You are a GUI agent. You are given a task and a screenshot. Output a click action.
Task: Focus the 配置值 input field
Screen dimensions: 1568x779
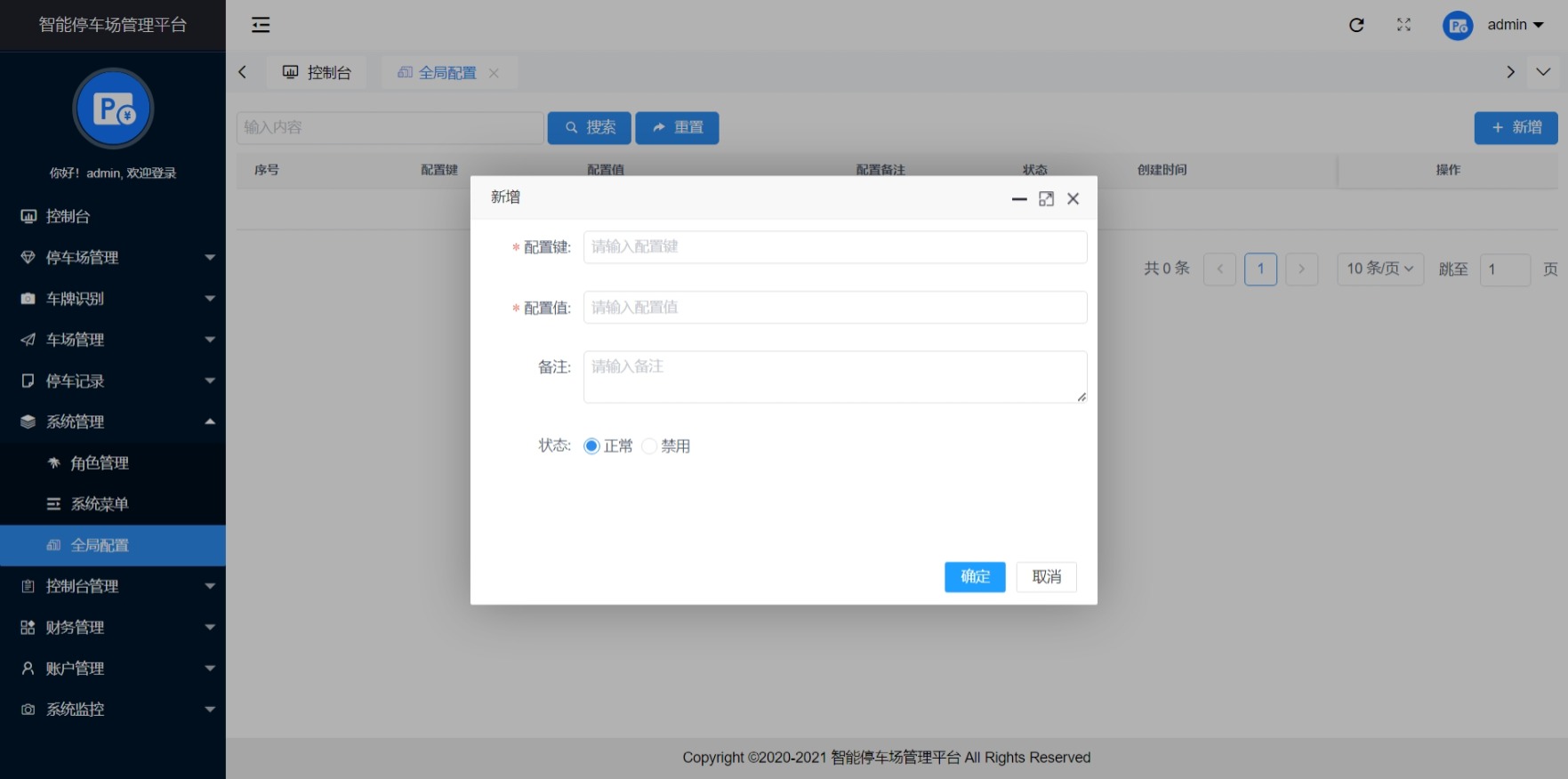(x=835, y=308)
